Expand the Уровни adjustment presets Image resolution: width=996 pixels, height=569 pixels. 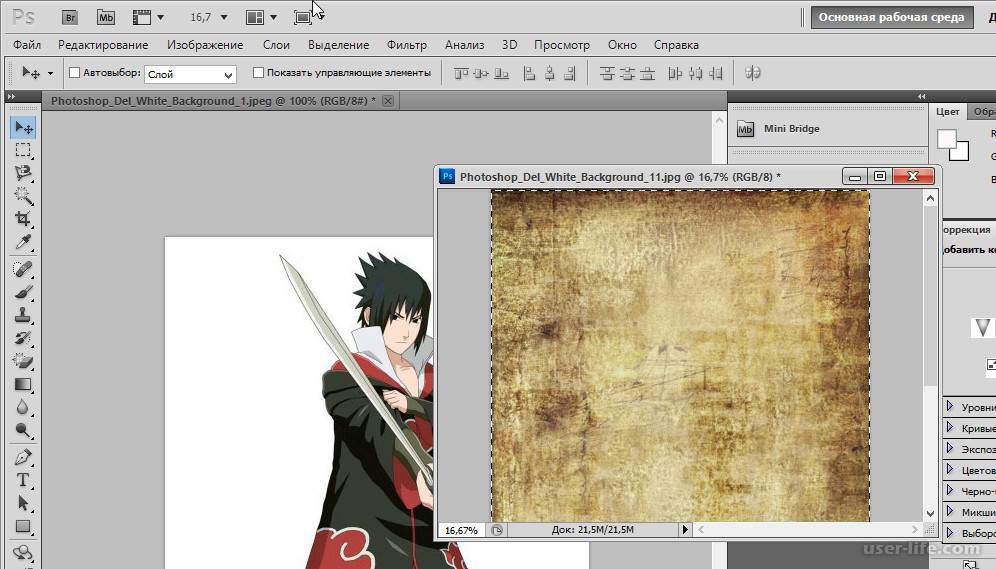point(950,407)
